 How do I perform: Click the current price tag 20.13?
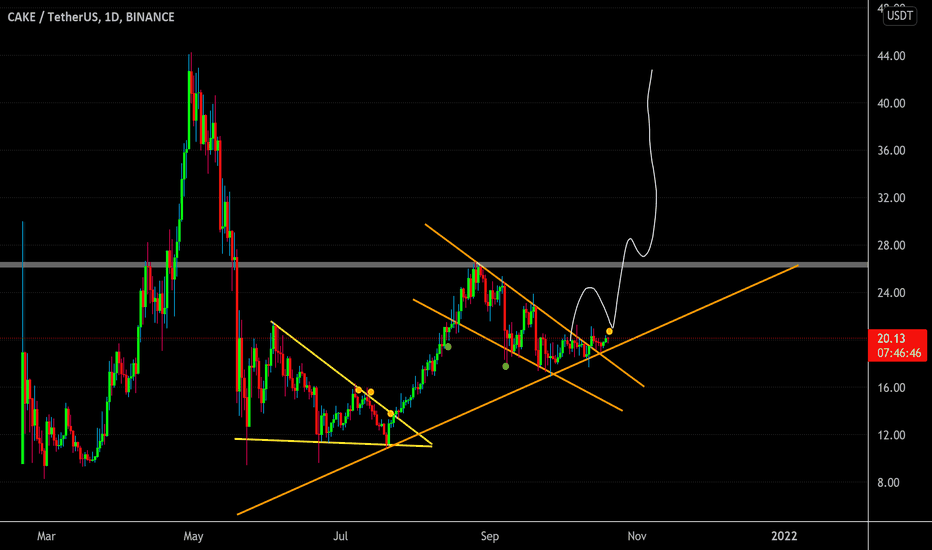click(891, 338)
